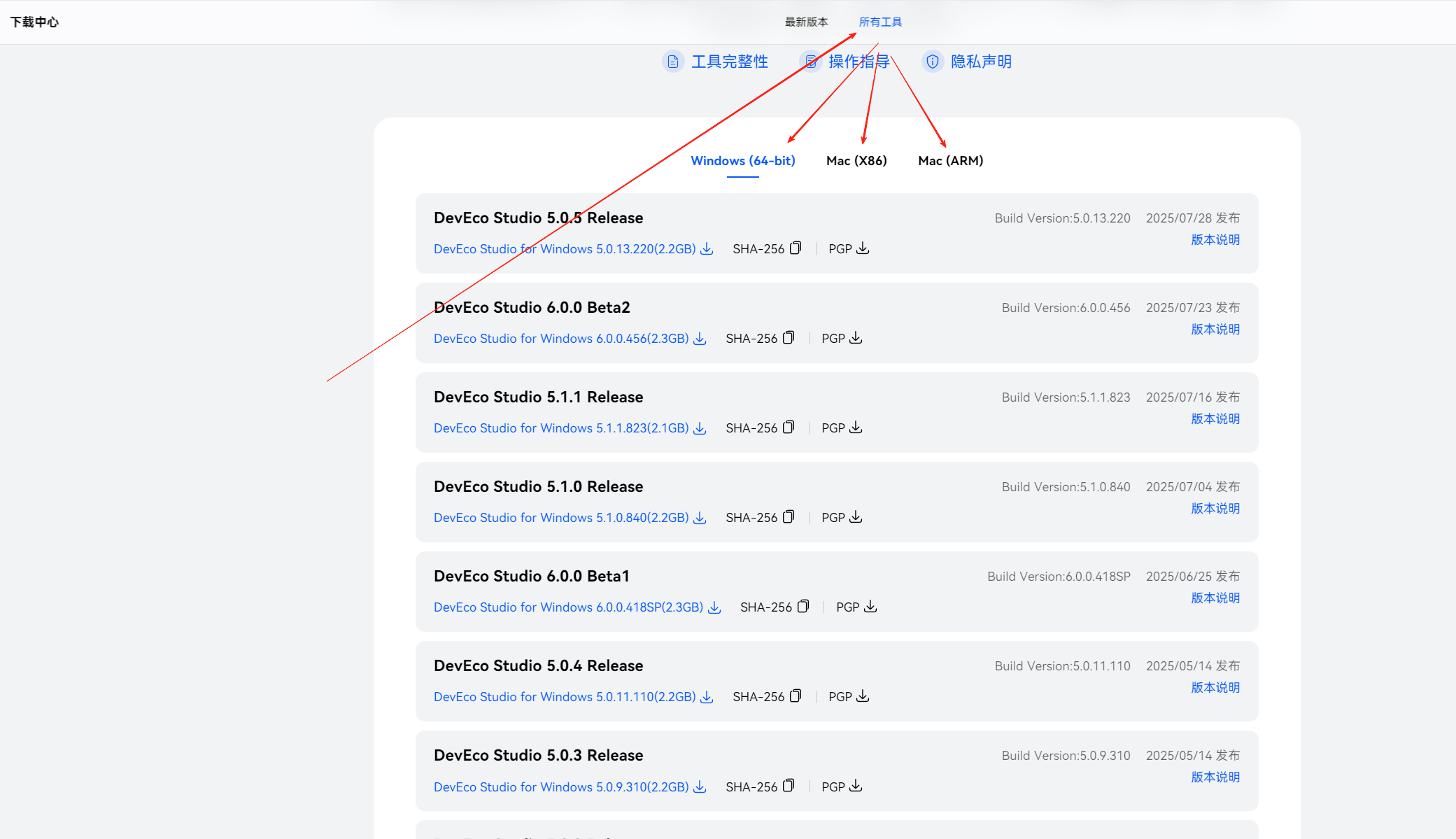Click the DevEco Studio 5.1.0 Release heading

(x=538, y=486)
